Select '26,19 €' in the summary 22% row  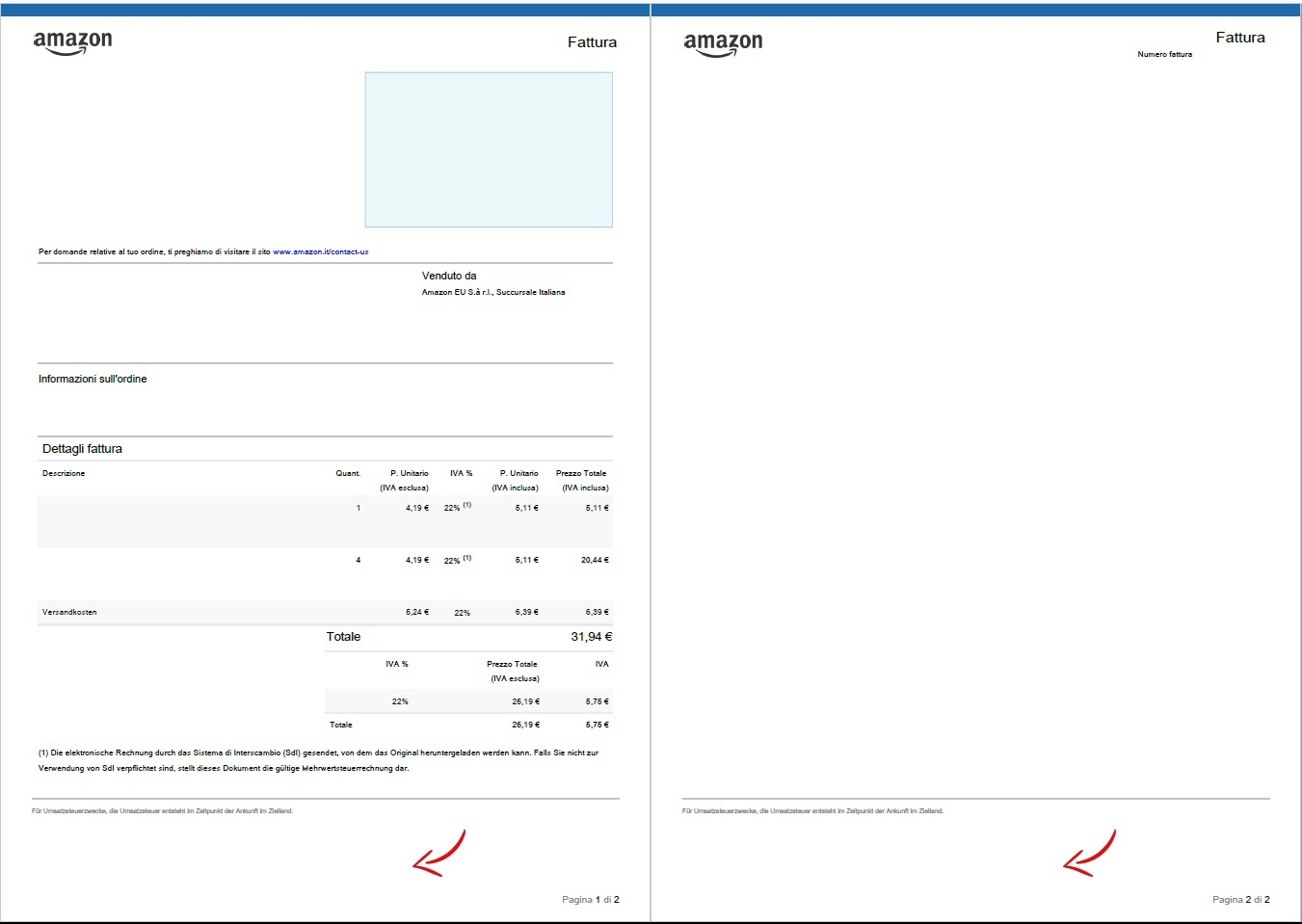pyautogui.click(x=526, y=701)
